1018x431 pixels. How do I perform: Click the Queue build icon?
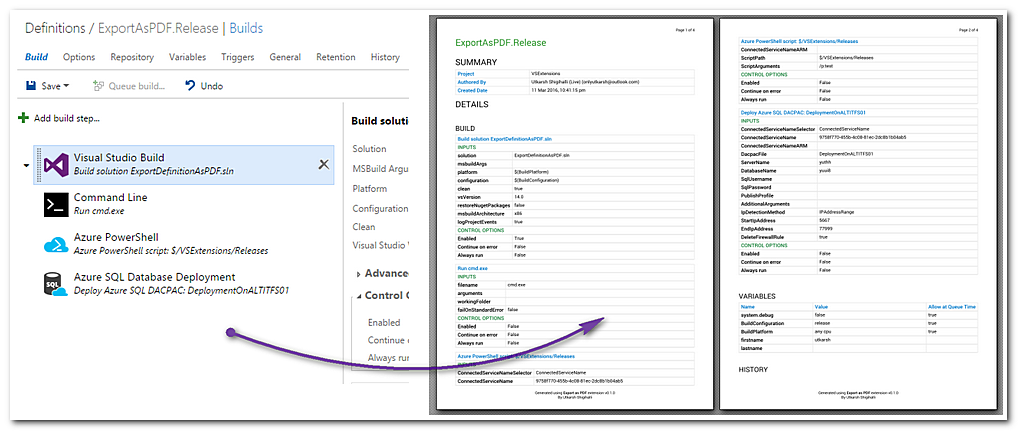coord(99,87)
